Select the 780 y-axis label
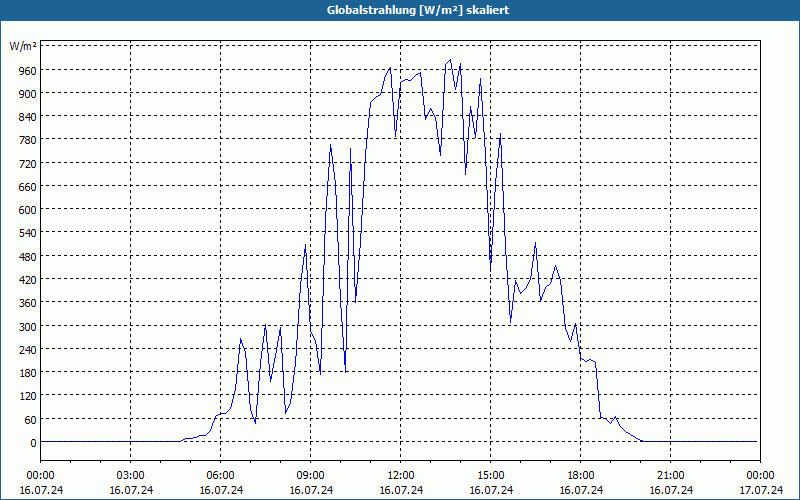This screenshot has height=500, width=800. [x=28, y=140]
